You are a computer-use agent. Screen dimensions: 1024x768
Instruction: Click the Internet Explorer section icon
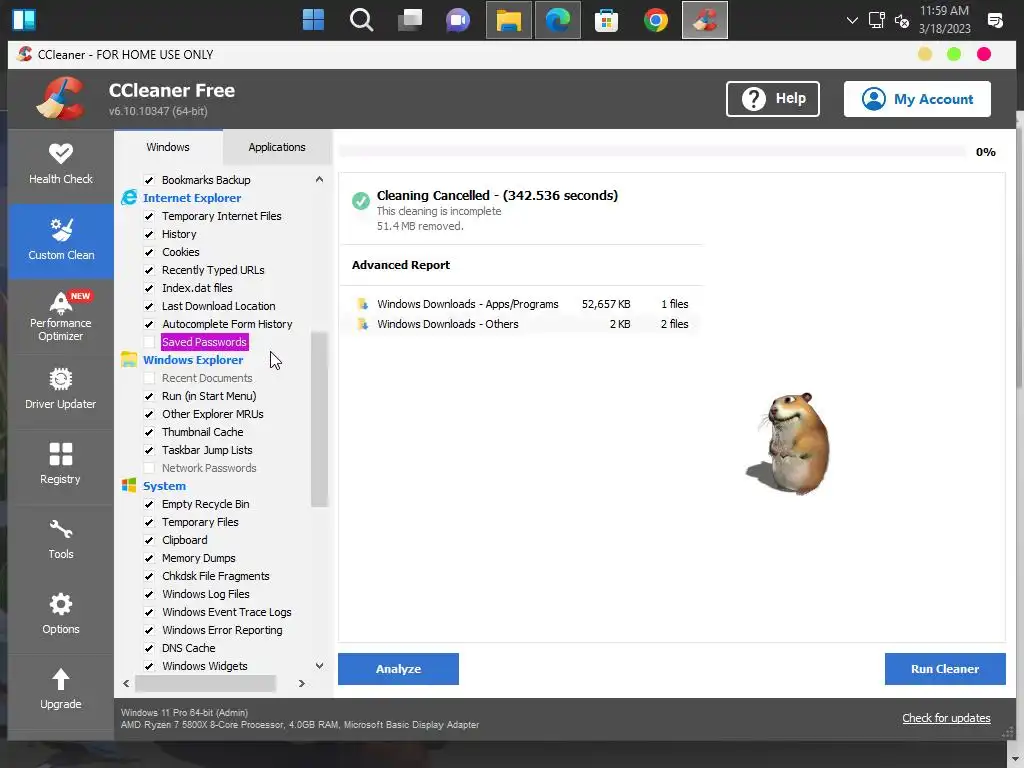[x=129, y=198]
